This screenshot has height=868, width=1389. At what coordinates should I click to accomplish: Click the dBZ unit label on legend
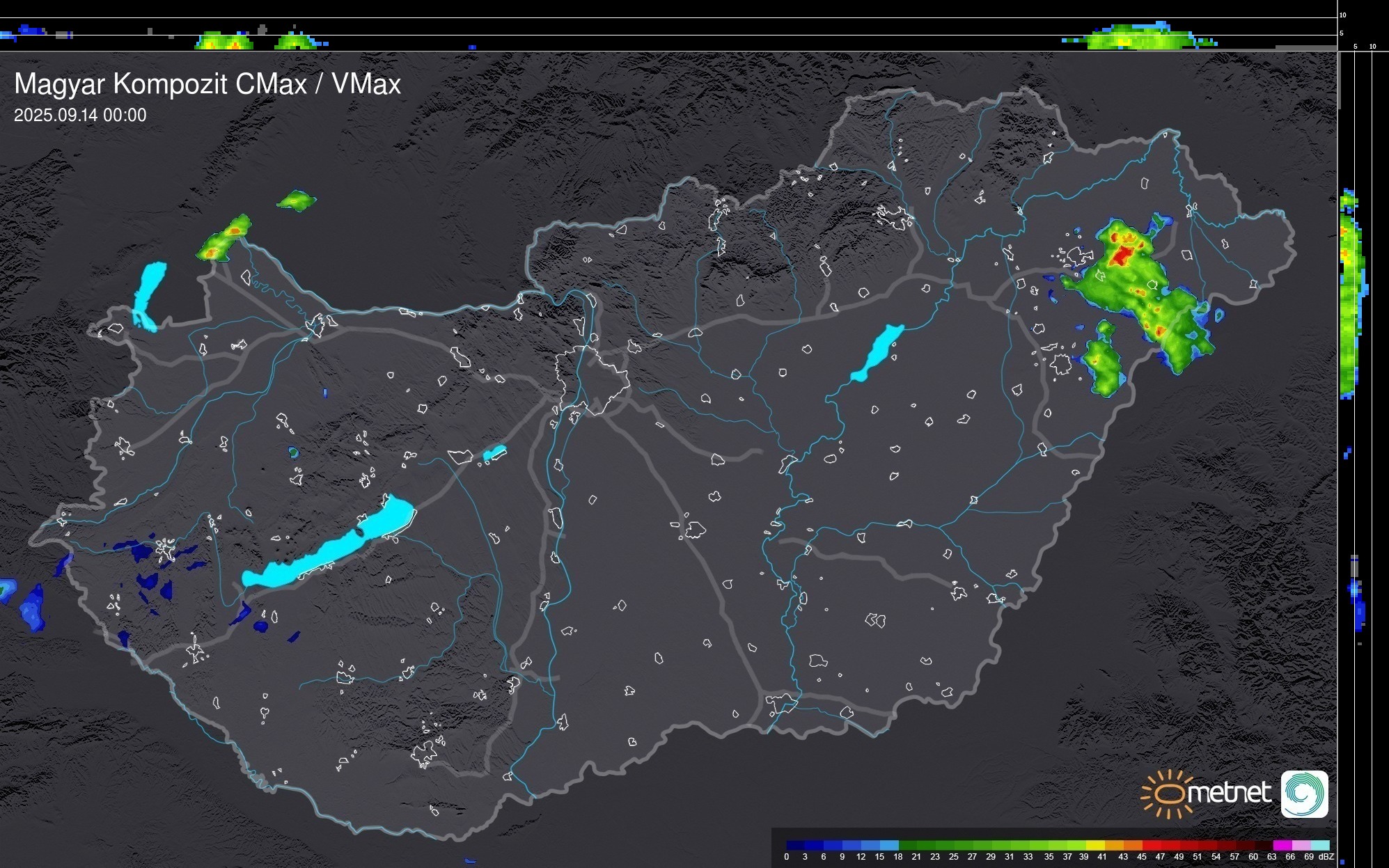click(x=1326, y=857)
